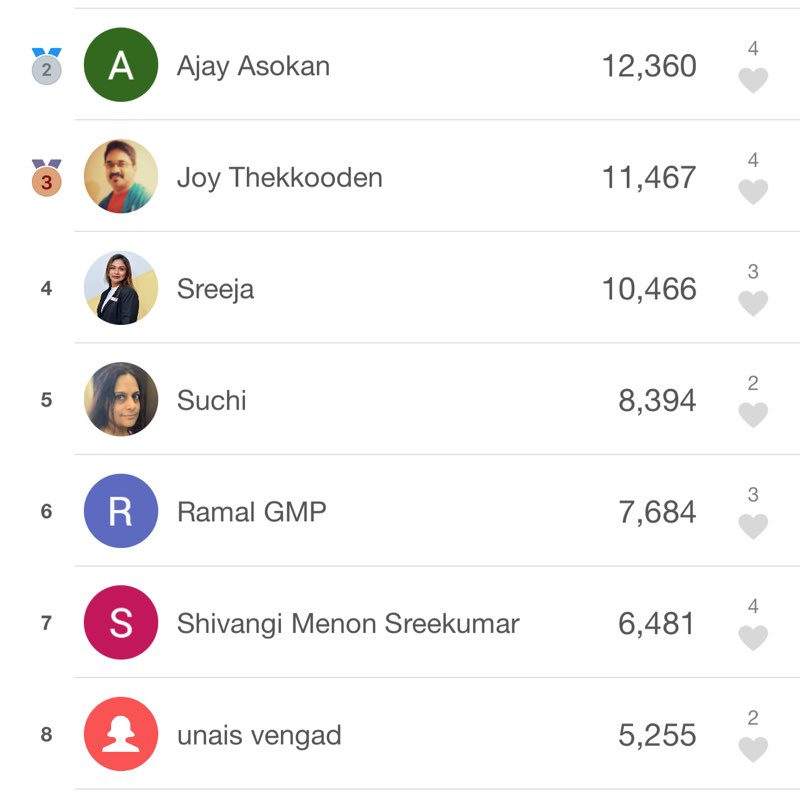
Task: Select the unais vengad name
Action: pos(259,736)
